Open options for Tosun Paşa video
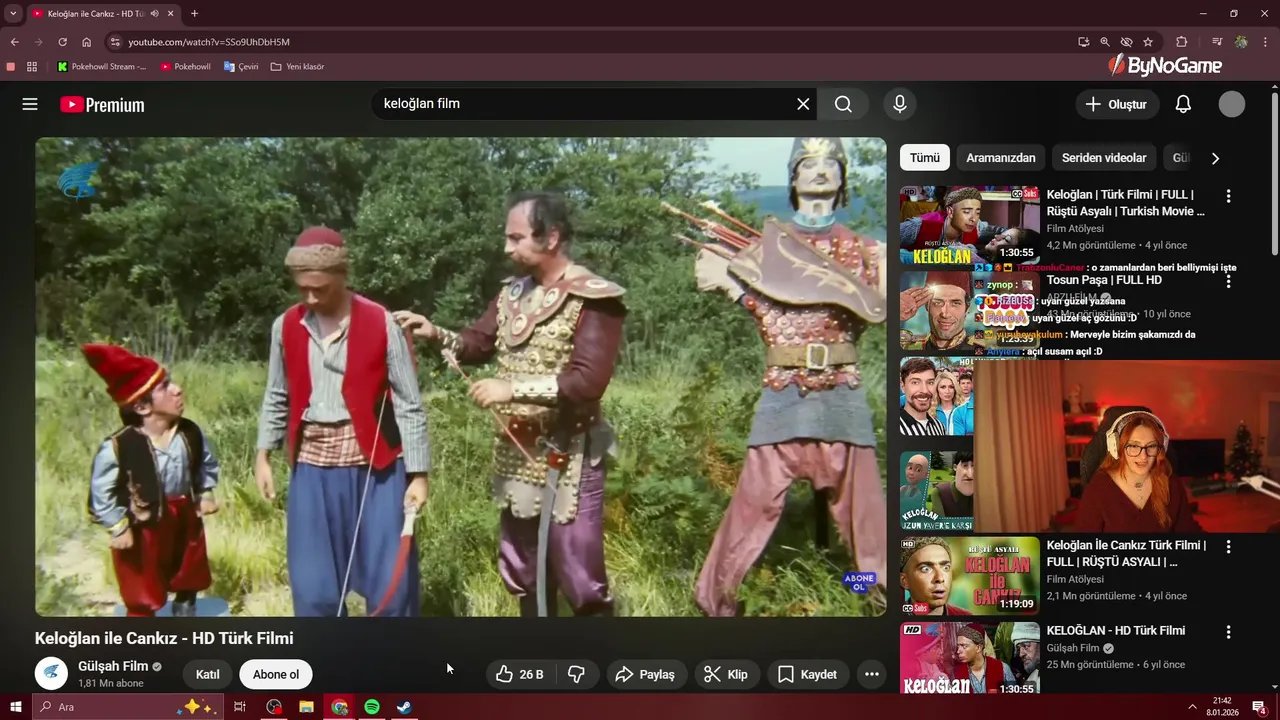The image size is (1280, 720). 1229,281
